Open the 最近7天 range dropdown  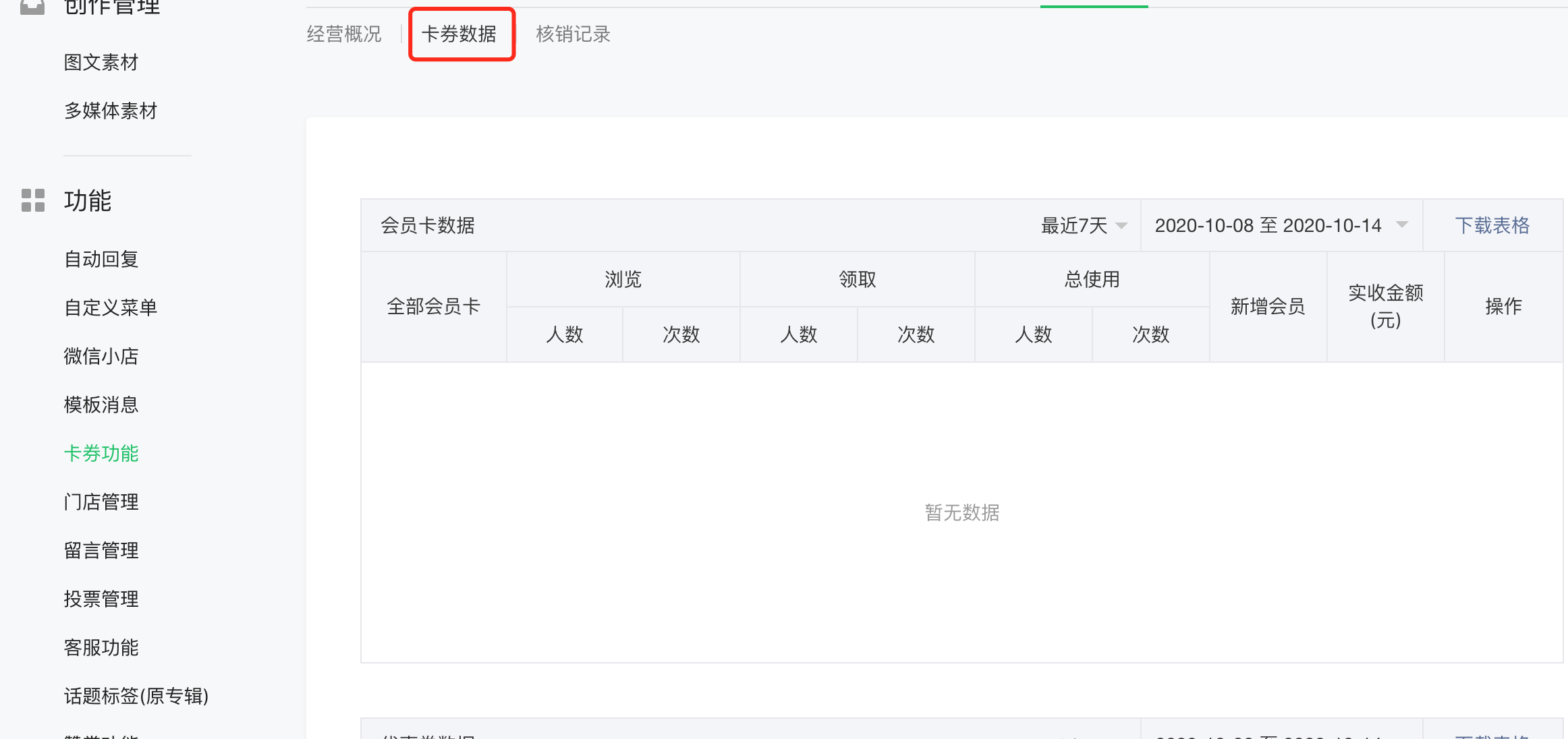(x=1084, y=225)
